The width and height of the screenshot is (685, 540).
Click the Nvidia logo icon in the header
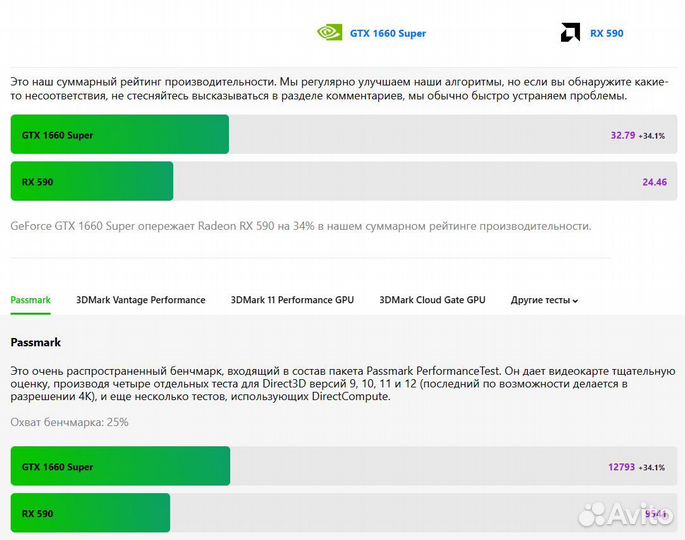point(330,32)
